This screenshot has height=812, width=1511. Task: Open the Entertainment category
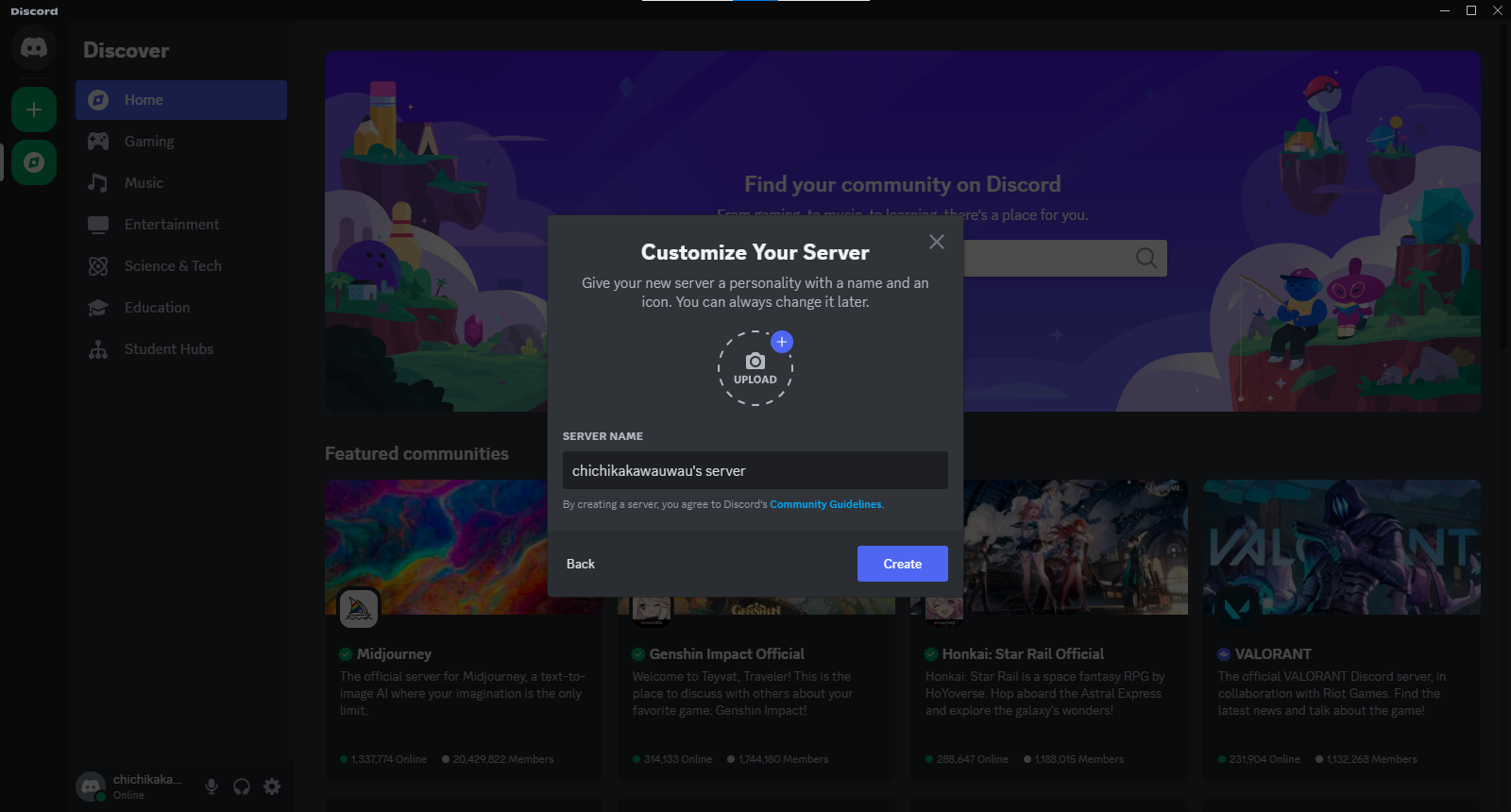(x=181, y=225)
